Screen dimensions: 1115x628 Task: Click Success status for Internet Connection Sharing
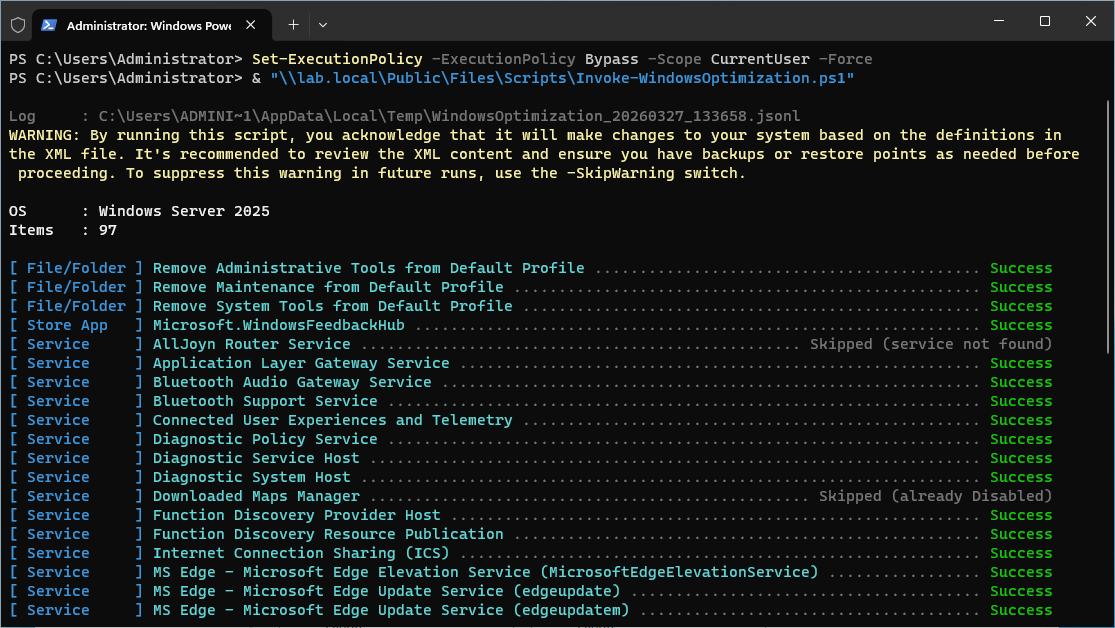click(1021, 553)
